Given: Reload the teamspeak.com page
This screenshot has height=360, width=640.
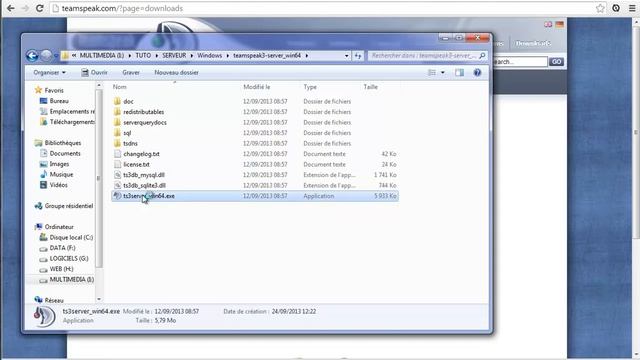Looking at the screenshot, I should [40, 8].
